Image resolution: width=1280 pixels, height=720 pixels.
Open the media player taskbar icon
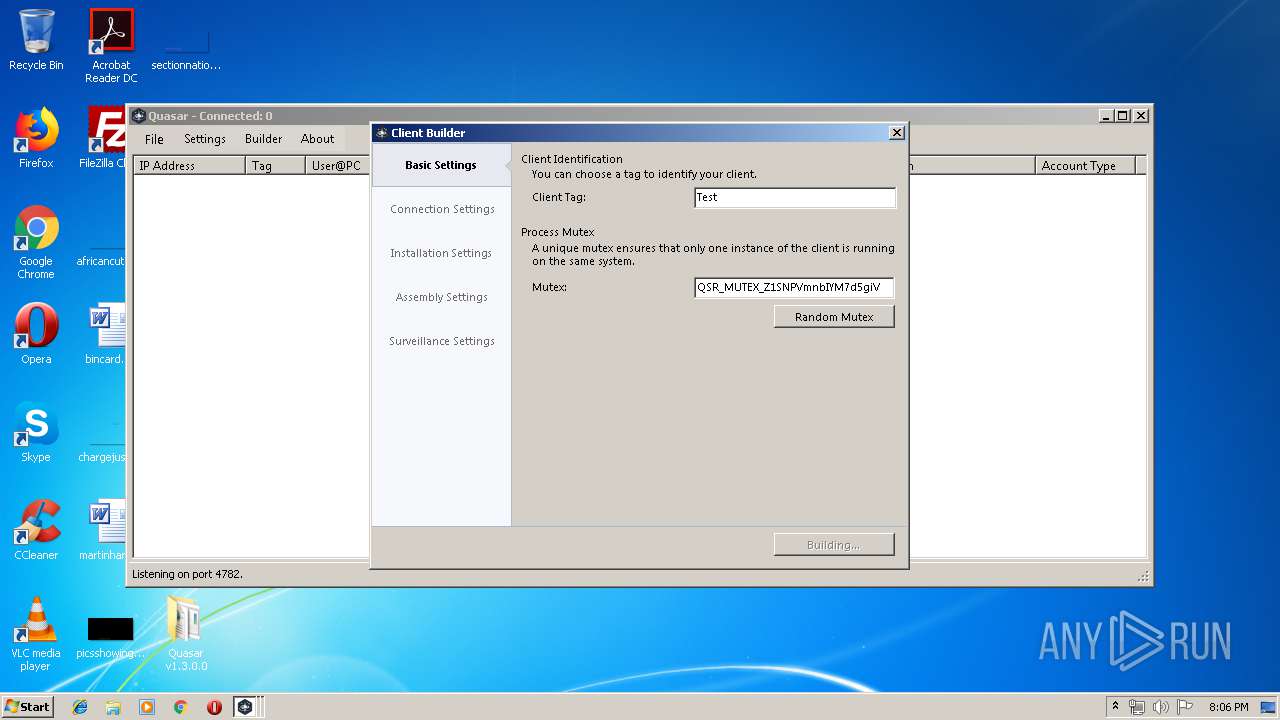(x=147, y=707)
